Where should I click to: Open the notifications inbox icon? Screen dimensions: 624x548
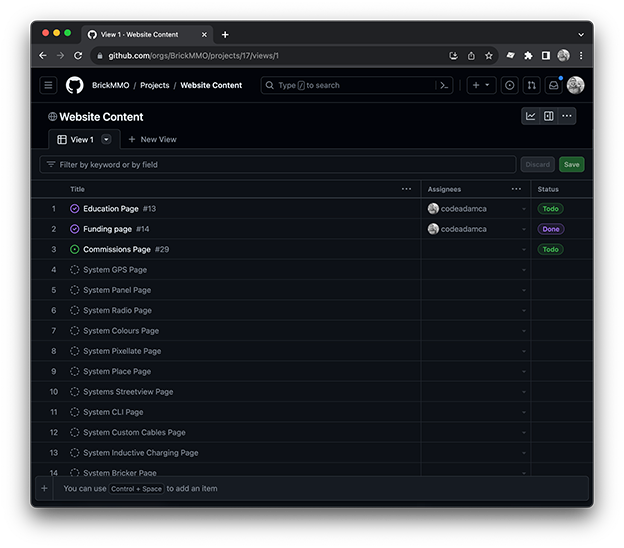[553, 85]
